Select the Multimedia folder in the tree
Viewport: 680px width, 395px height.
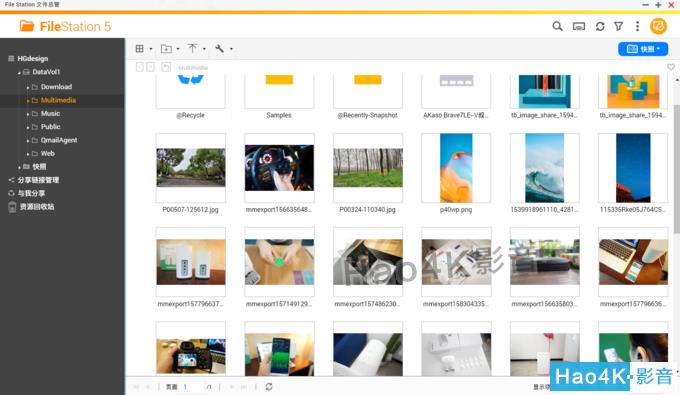pos(58,100)
